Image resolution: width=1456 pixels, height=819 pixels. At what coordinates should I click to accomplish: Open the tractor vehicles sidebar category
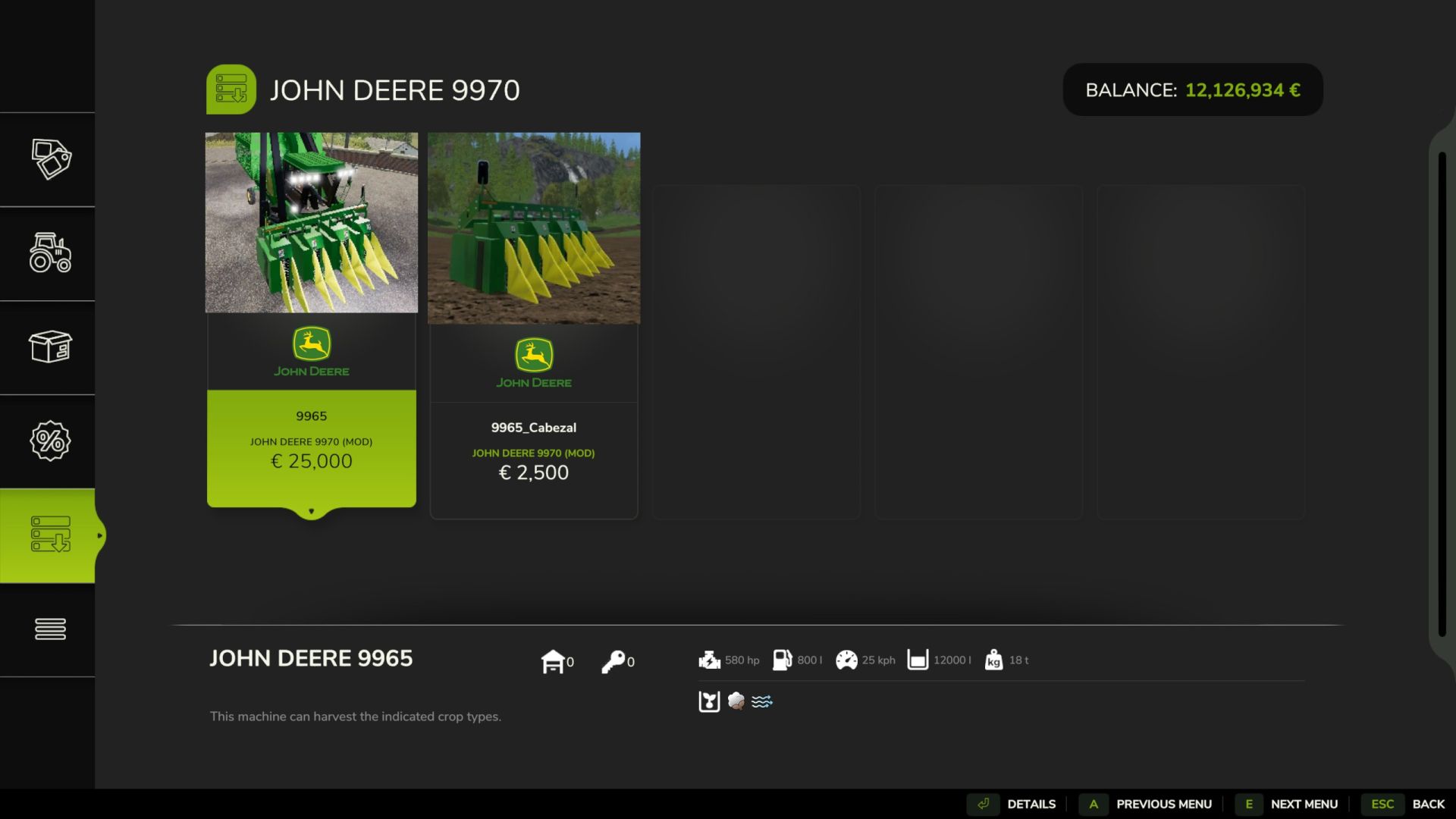50,253
